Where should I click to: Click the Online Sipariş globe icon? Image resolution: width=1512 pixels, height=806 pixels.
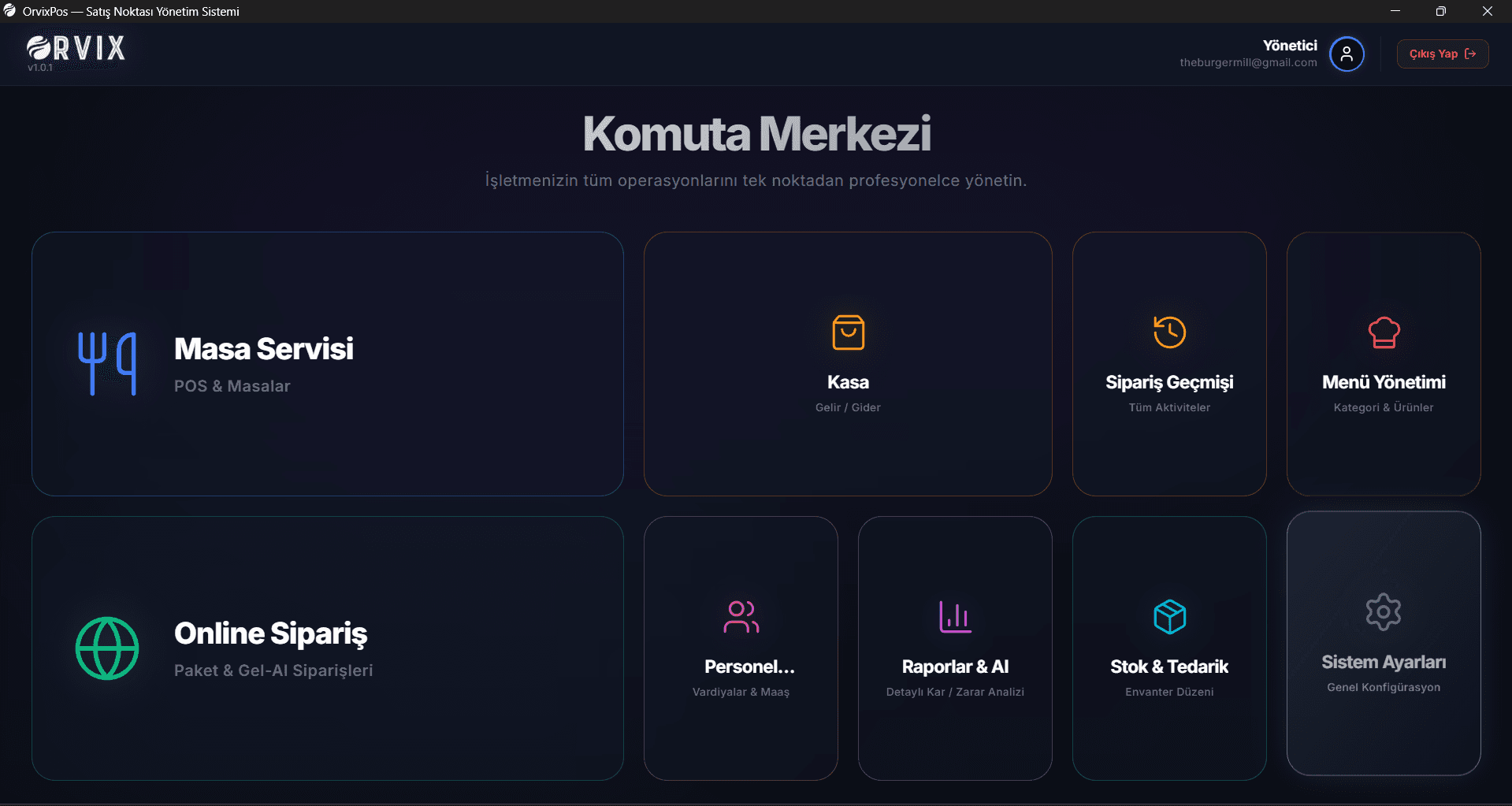(x=107, y=648)
